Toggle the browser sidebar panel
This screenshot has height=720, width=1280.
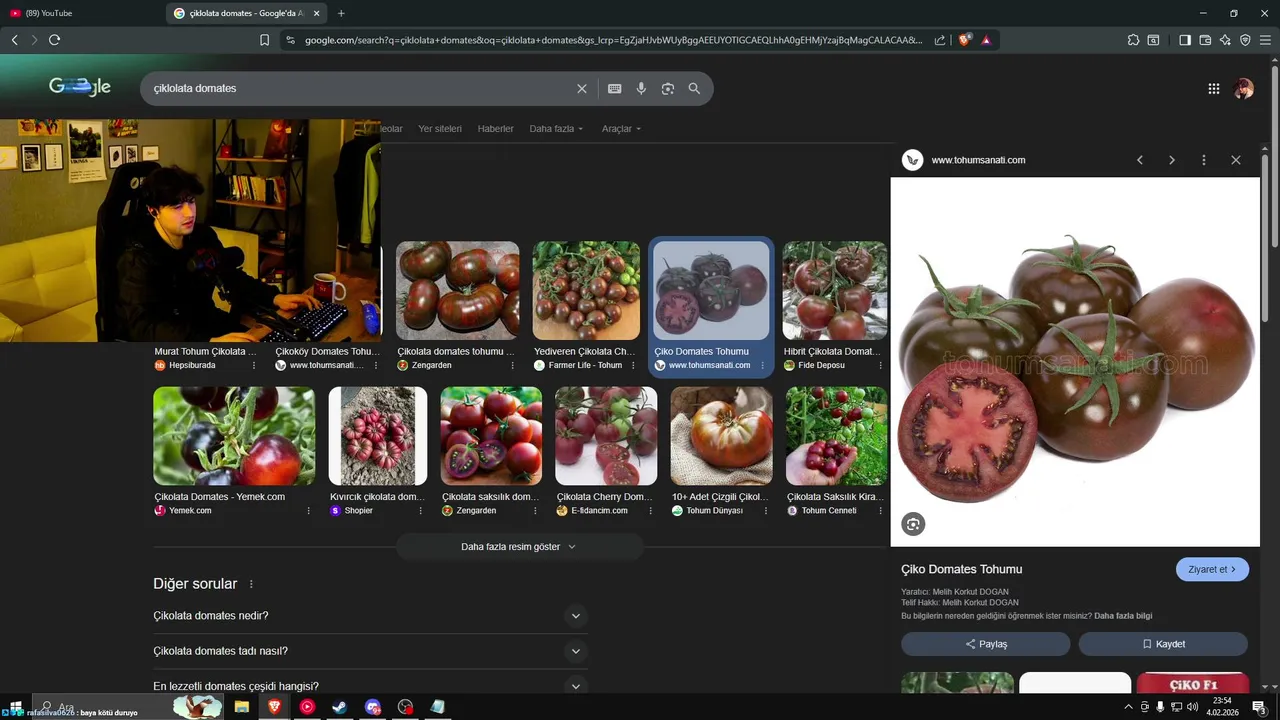point(1185,40)
